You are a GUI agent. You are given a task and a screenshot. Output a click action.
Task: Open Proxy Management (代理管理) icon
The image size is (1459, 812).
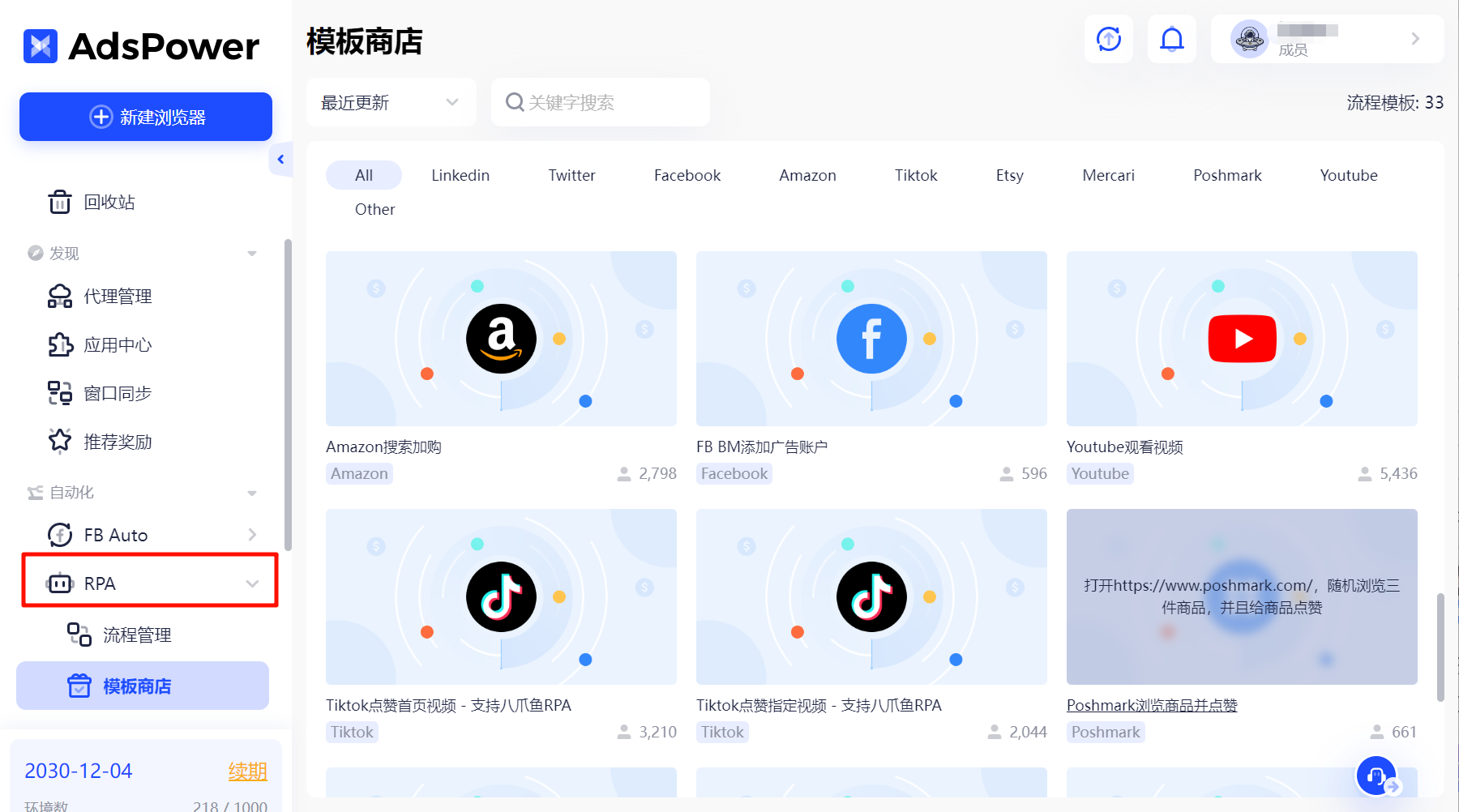(59, 297)
